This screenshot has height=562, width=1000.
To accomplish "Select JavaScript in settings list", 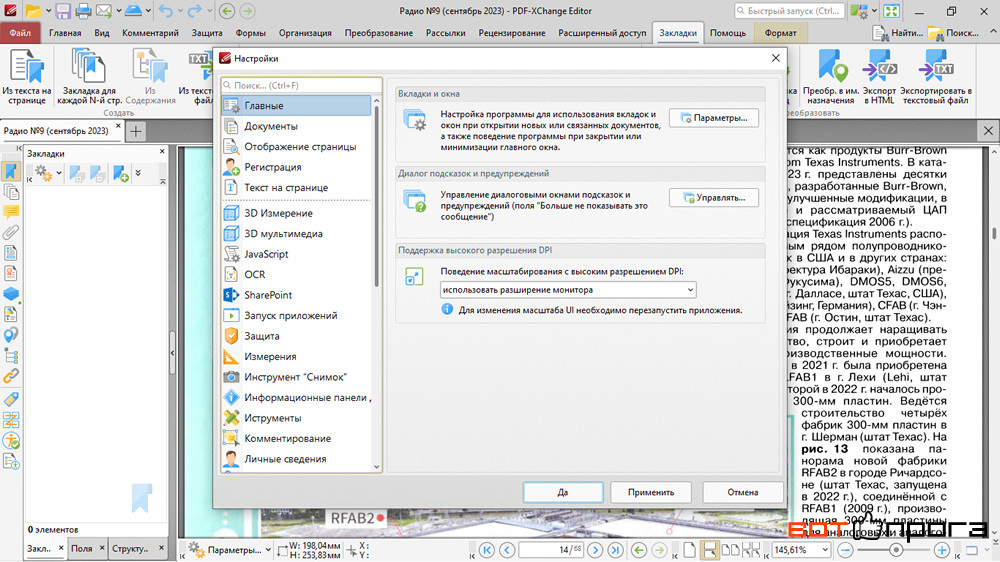I will 296,254.
